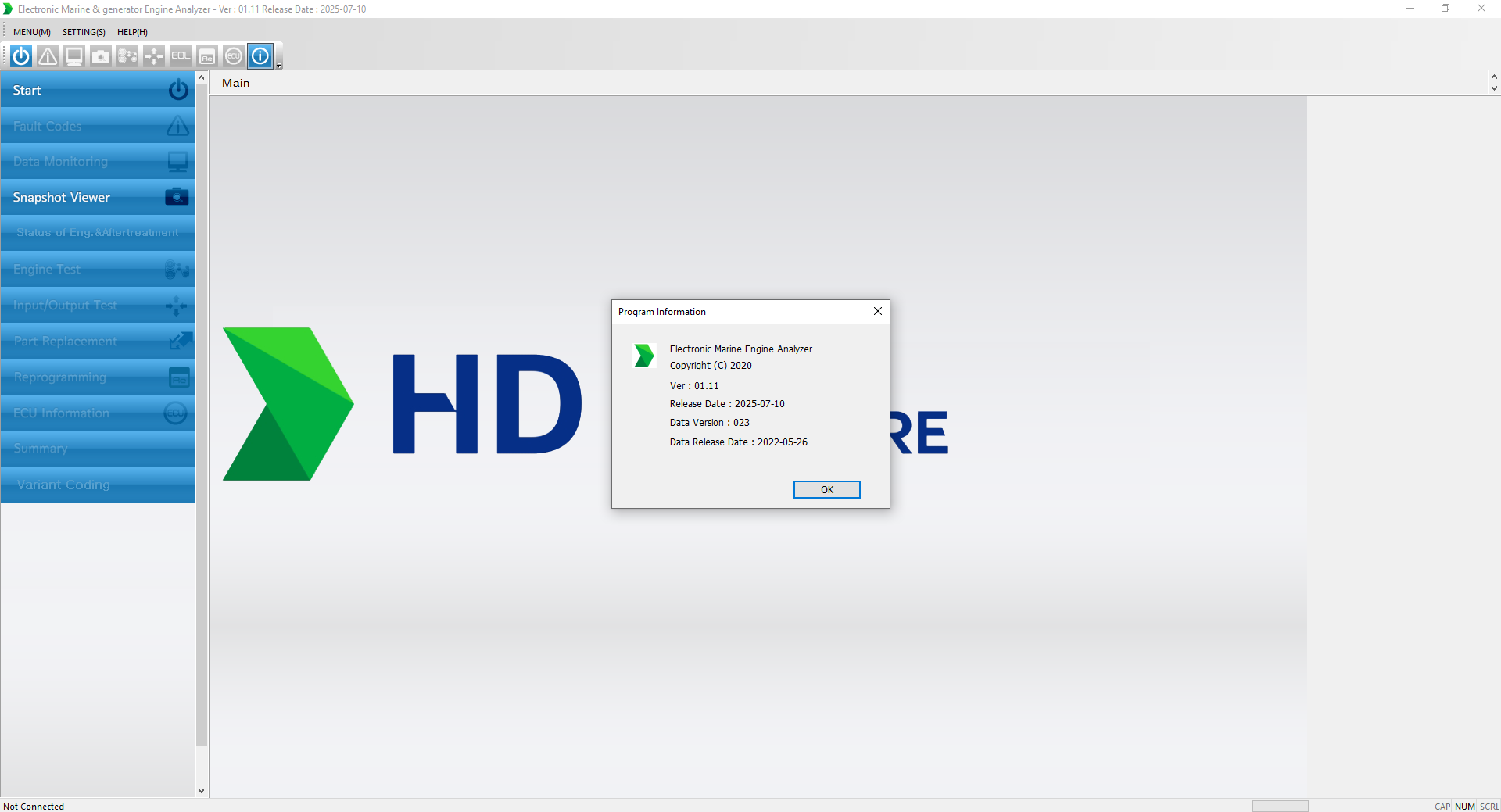Image resolution: width=1501 pixels, height=812 pixels.
Task: Click the 'Main' panel title
Action: click(x=235, y=83)
